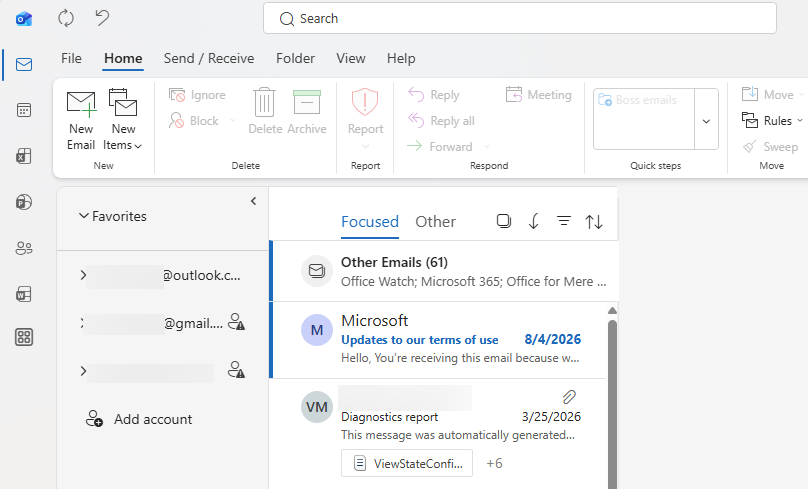
Task: Click Add account
Action: coord(139,419)
